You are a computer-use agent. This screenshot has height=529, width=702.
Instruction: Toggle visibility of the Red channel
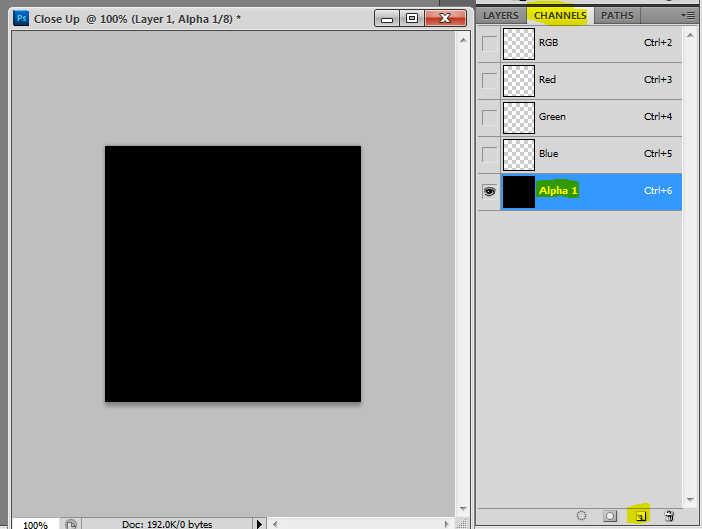pyautogui.click(x=489, y=81)
